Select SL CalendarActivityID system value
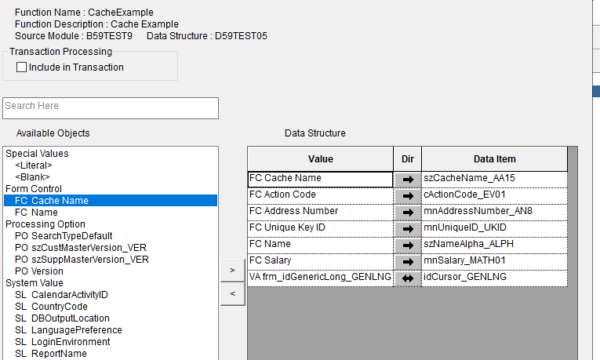Viewport: 600px width, 360px height. pos(62,295)
